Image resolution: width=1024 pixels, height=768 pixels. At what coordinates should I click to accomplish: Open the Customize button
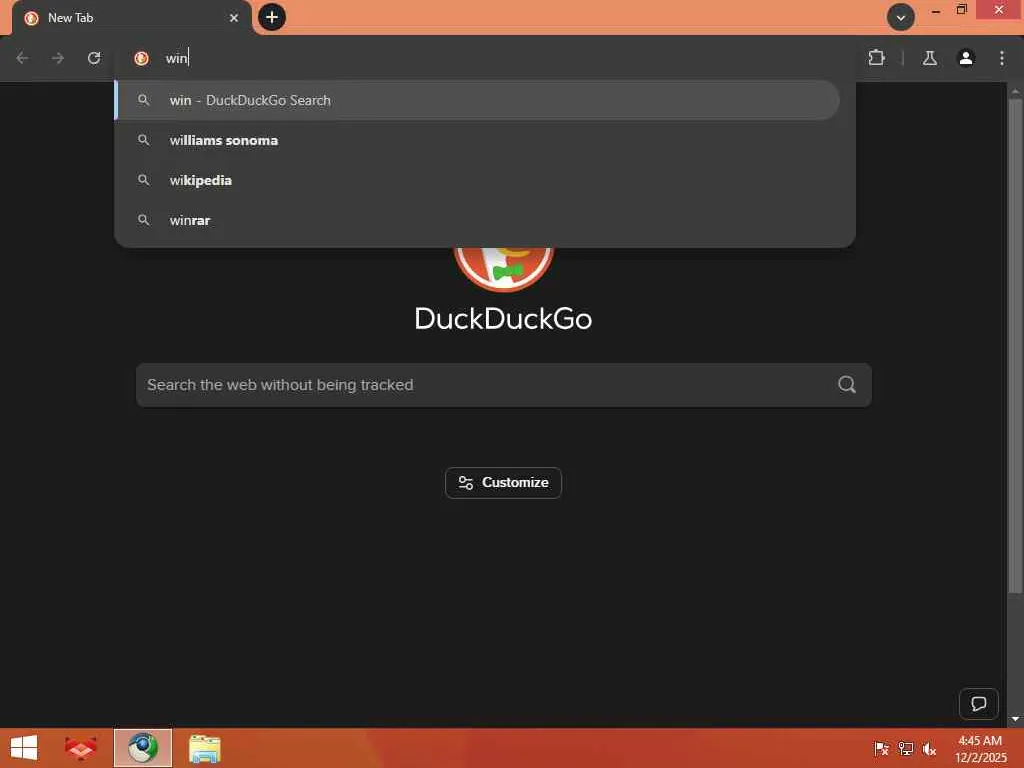click(504, 483)
